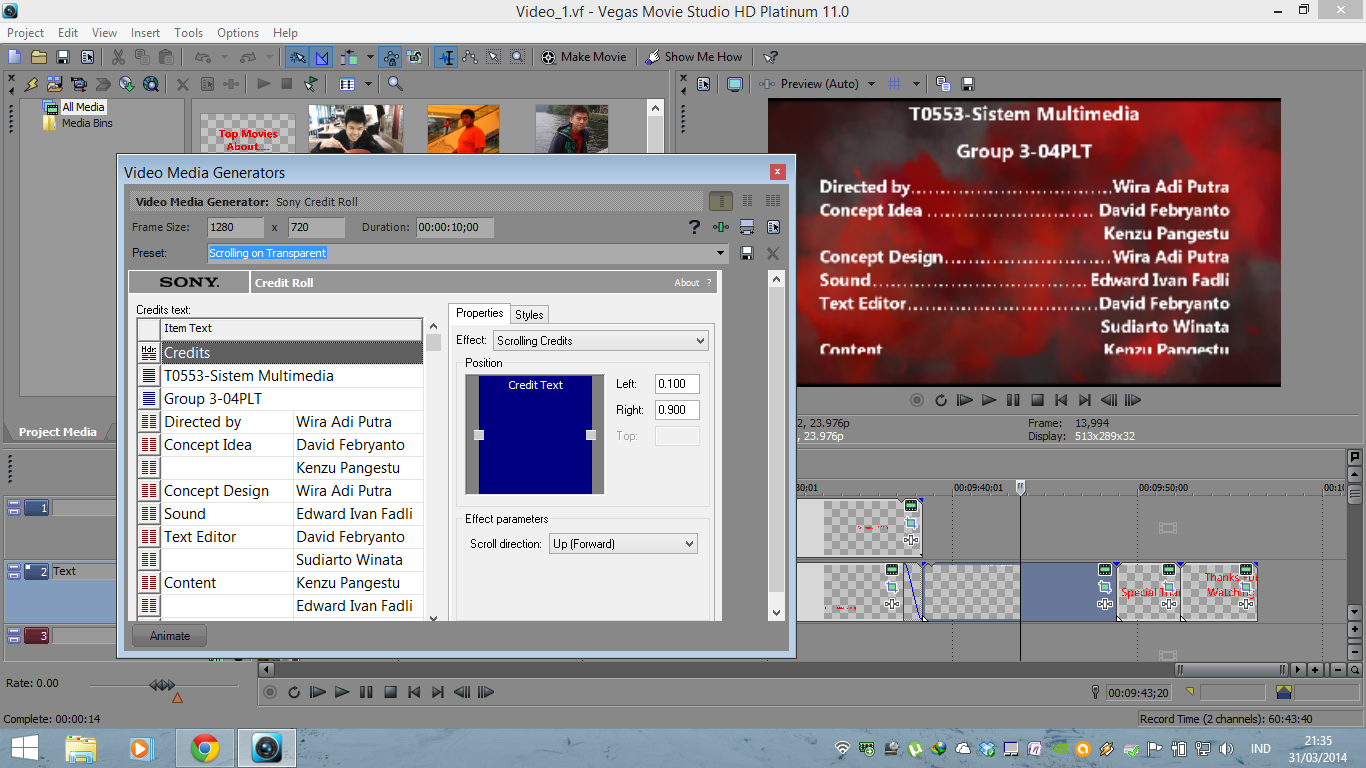Expand the Effect dropdown showing Scrolling Credits
Viewport: 1366px width, 768px height.
coord(700,341)
